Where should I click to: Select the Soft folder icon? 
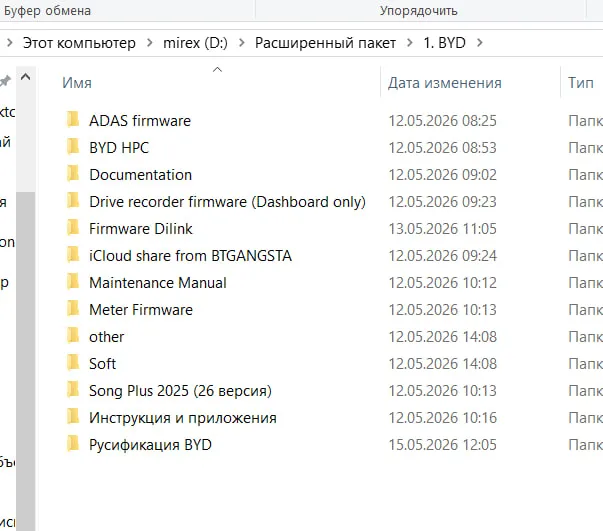coord(73,363)
